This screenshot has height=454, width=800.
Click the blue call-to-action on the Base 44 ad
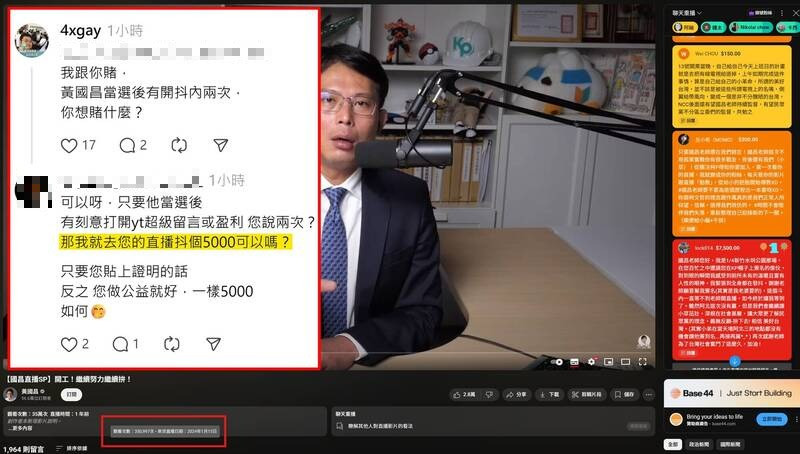(x=772, y=419)
